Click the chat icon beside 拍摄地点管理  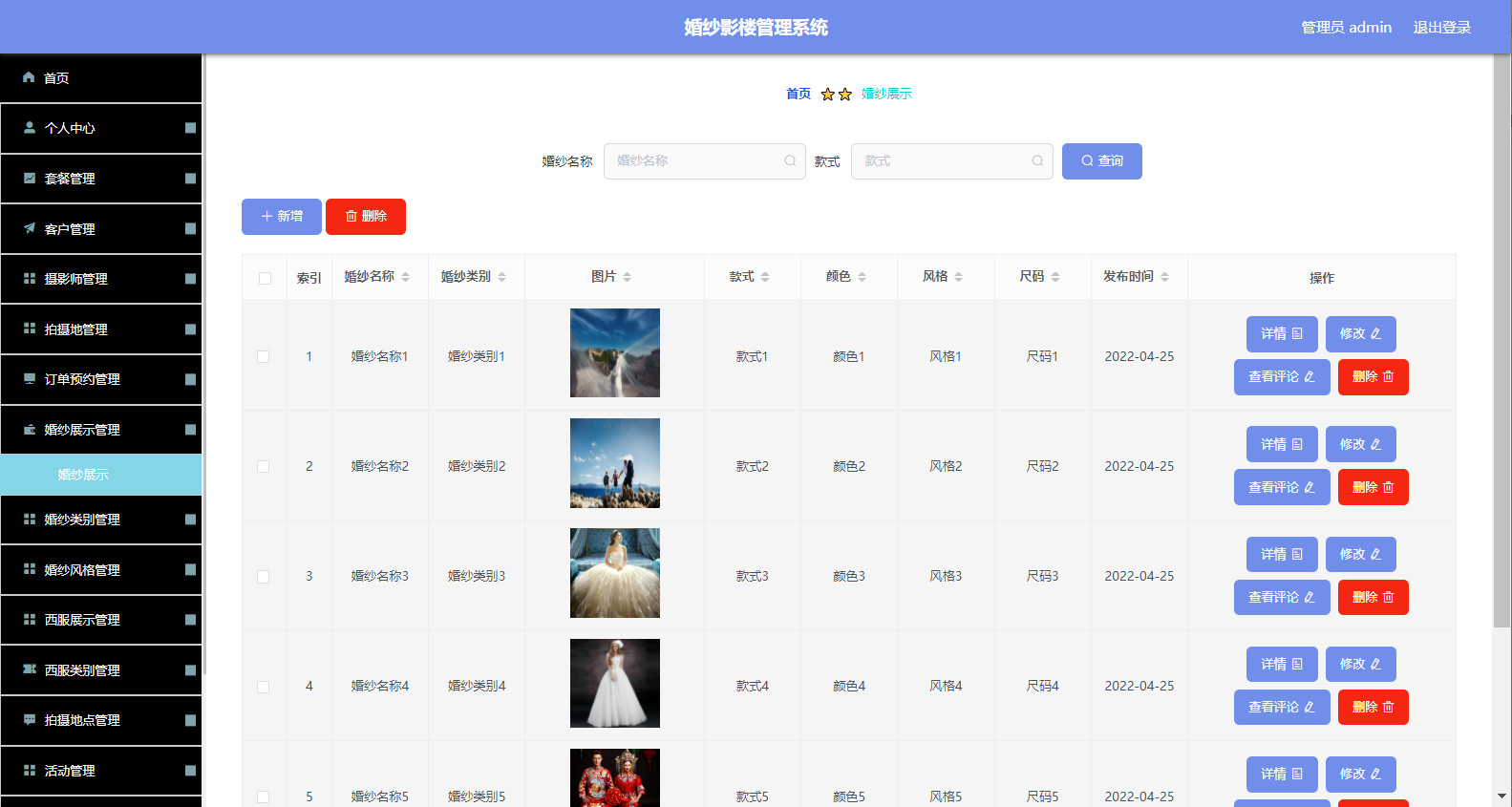(30, 719)
